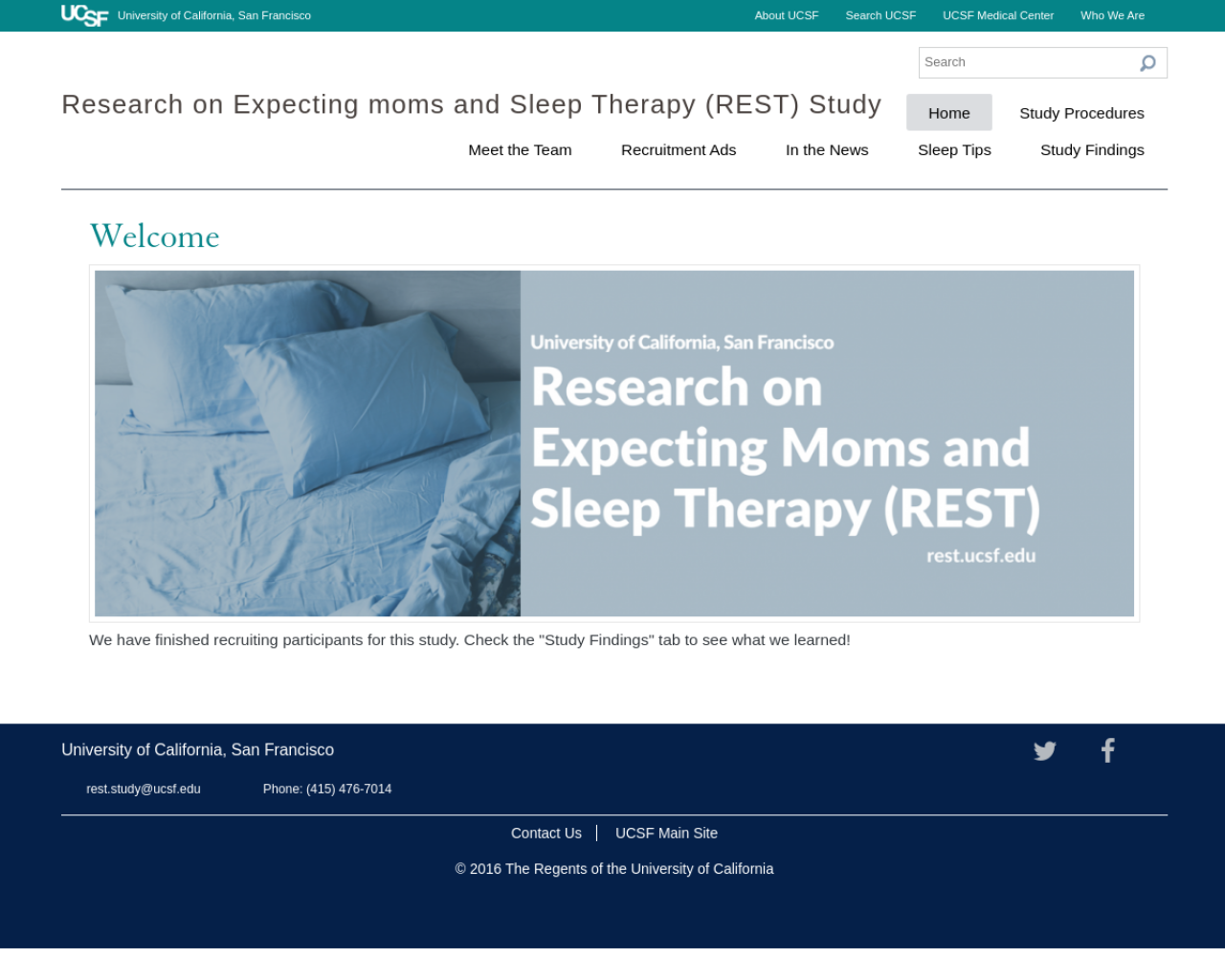Click the search magnifier icon
This screenshot has height=980, width=1225.
pos(1147,63)
